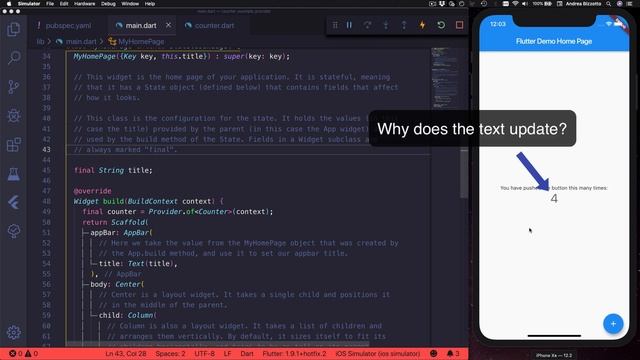
Task: Click the editor minimap
Action: pos(445,78)
